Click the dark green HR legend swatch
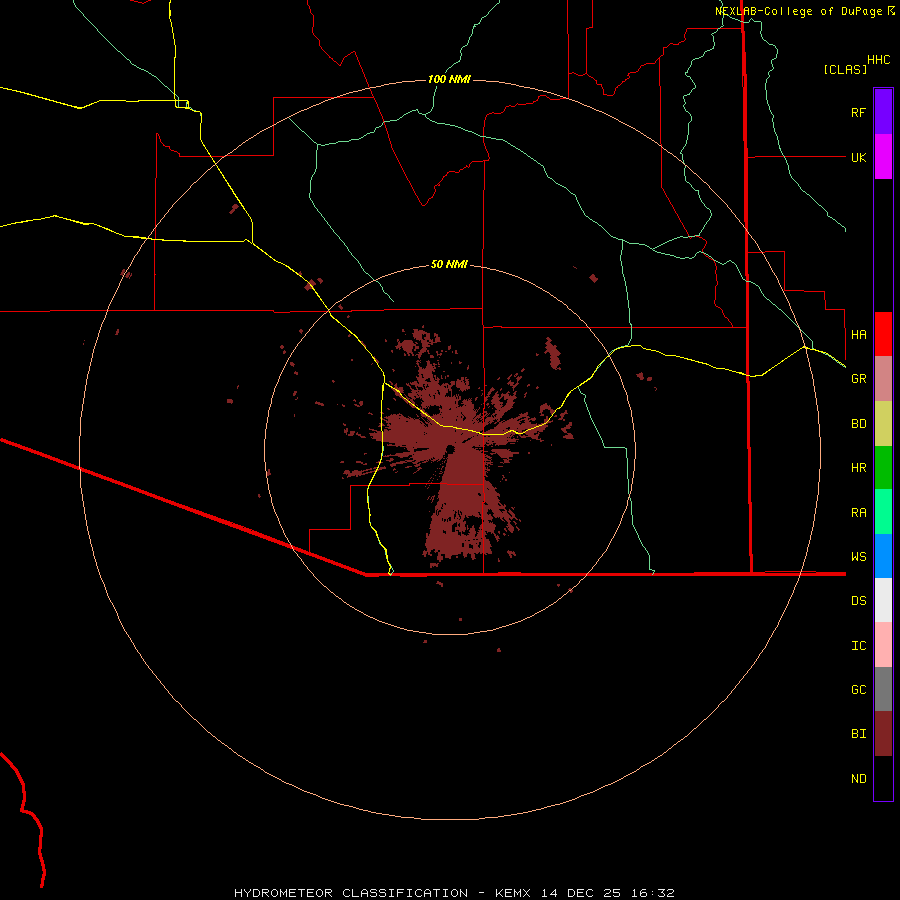900x900 pixels. (x=883, y=468)
